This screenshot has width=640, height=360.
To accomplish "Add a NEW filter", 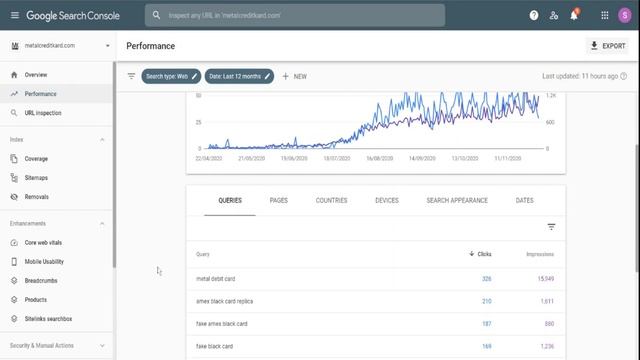I will pos(295,76).
